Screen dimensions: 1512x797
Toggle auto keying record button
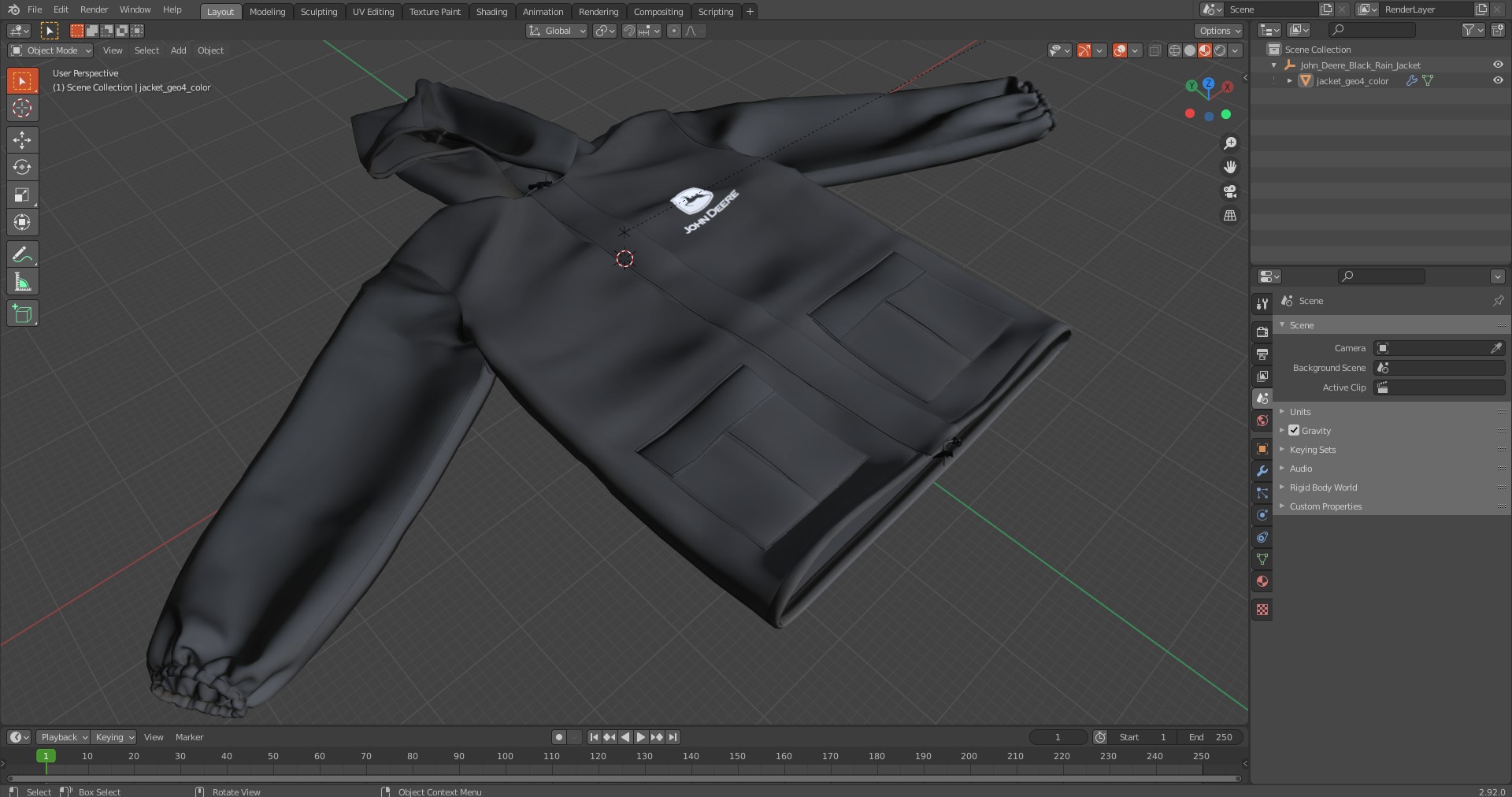(559, 737)
